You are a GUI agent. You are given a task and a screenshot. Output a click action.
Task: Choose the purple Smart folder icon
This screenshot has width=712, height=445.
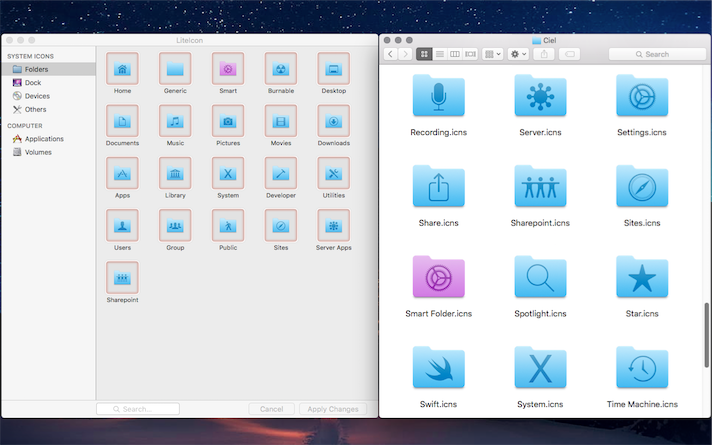pyautogui.click(x=228, y=69)
